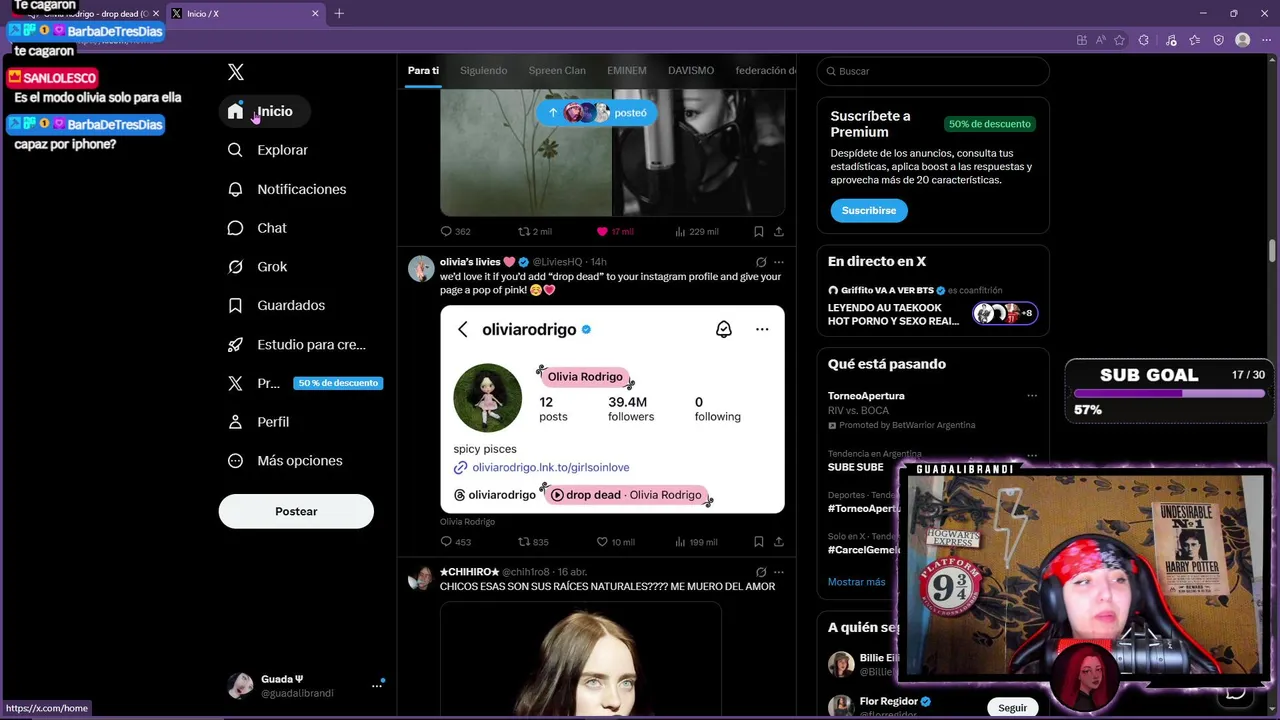The image size is (1280, 720).
Task: Open browser extensions icon
Action: tap(1144, 40)
